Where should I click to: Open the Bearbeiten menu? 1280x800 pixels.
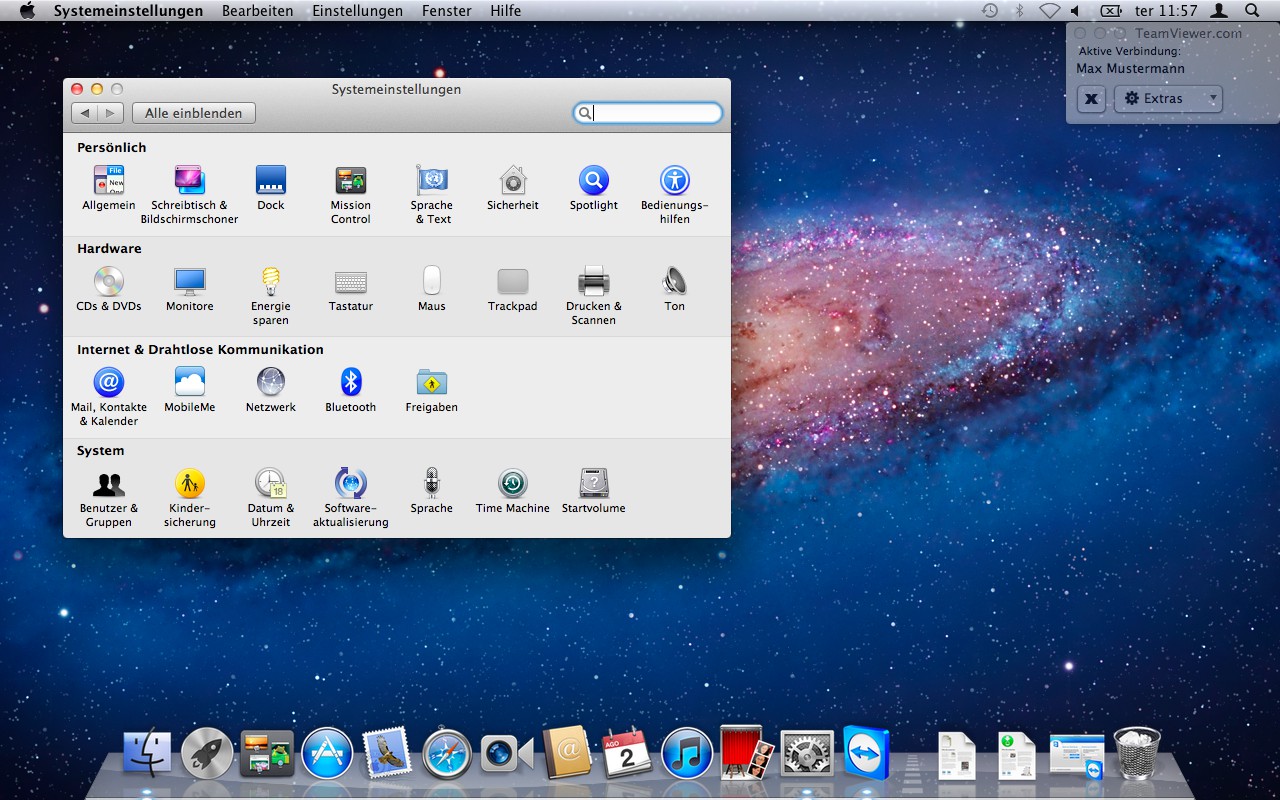[258, 11]
